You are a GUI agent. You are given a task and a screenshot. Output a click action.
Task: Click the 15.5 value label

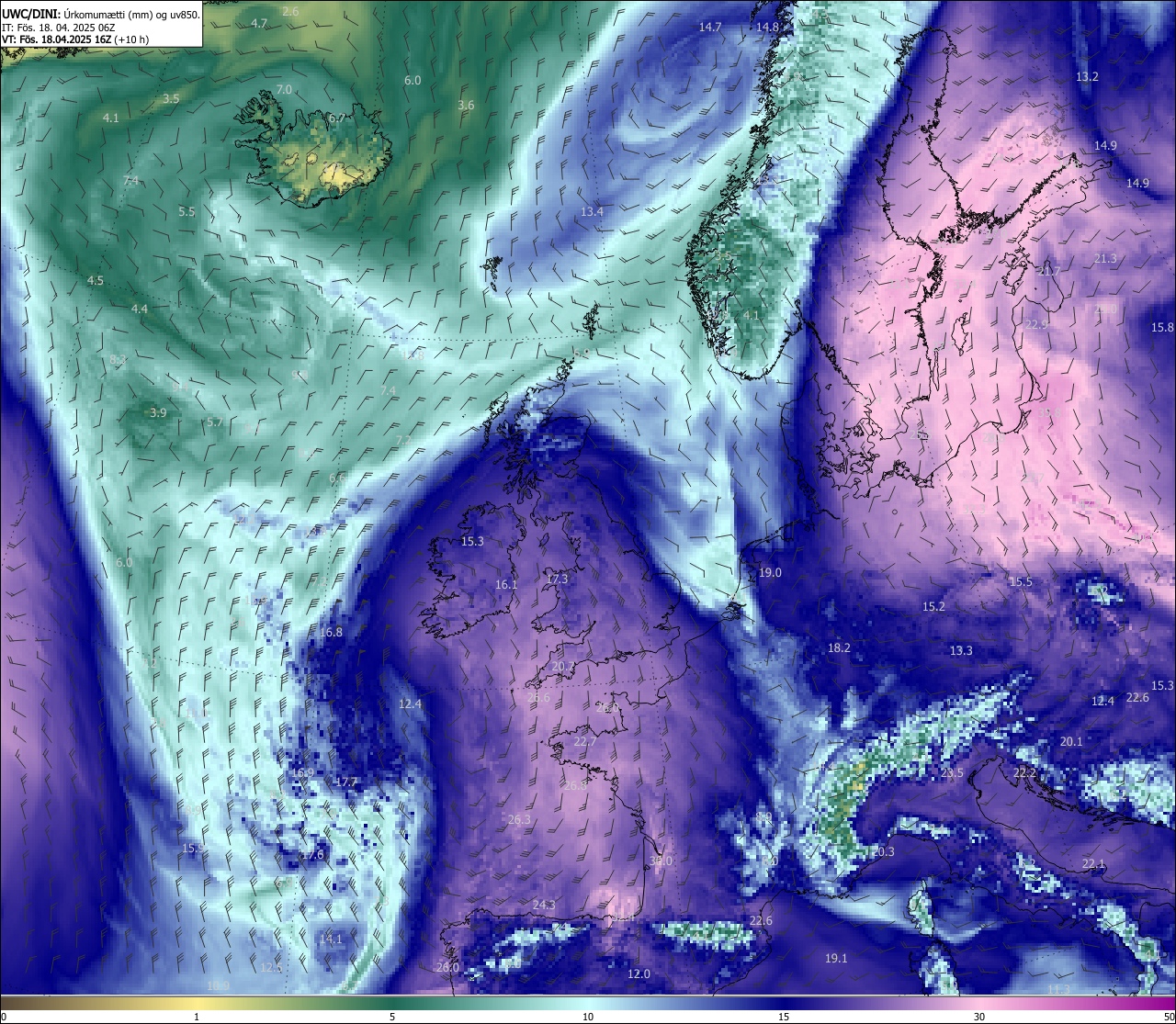pyautogui.click(x=1021, y=581)
